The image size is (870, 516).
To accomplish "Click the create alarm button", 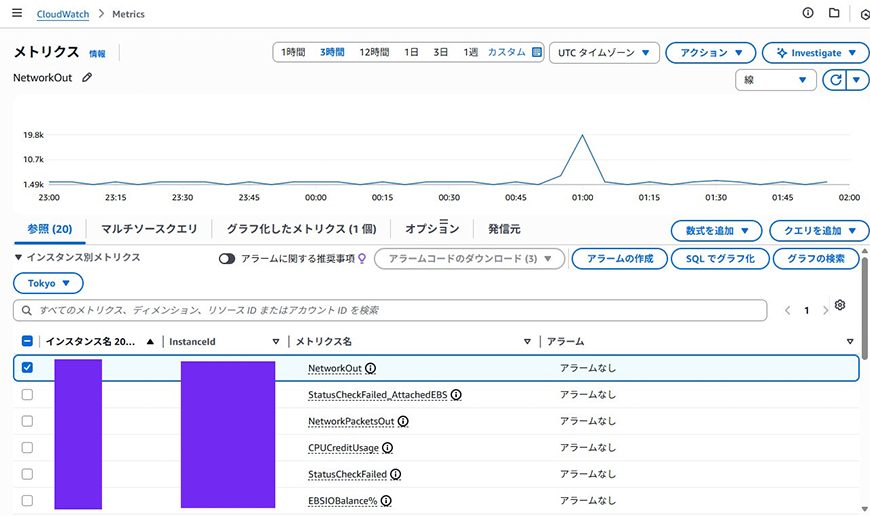I will pos(619,259).
